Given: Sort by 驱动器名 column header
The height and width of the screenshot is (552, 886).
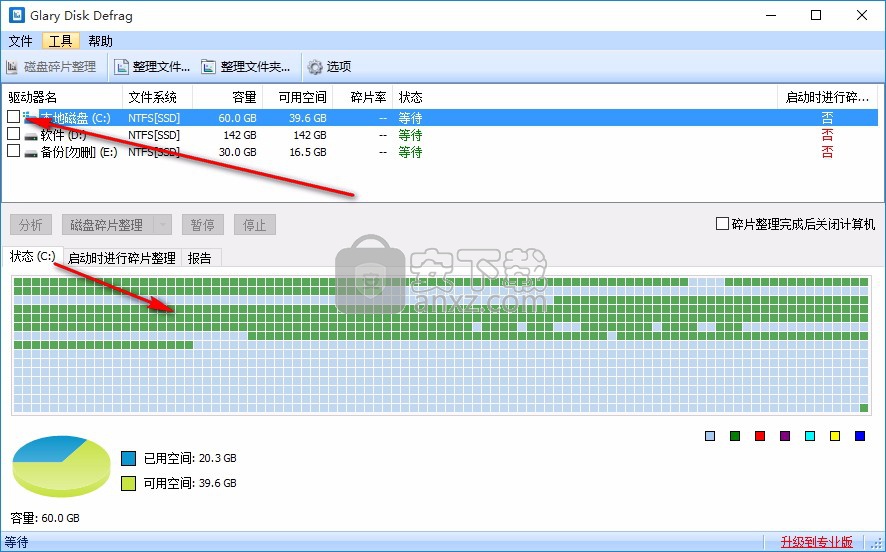Looking at the screenshot, I should [x=63, y=97].
